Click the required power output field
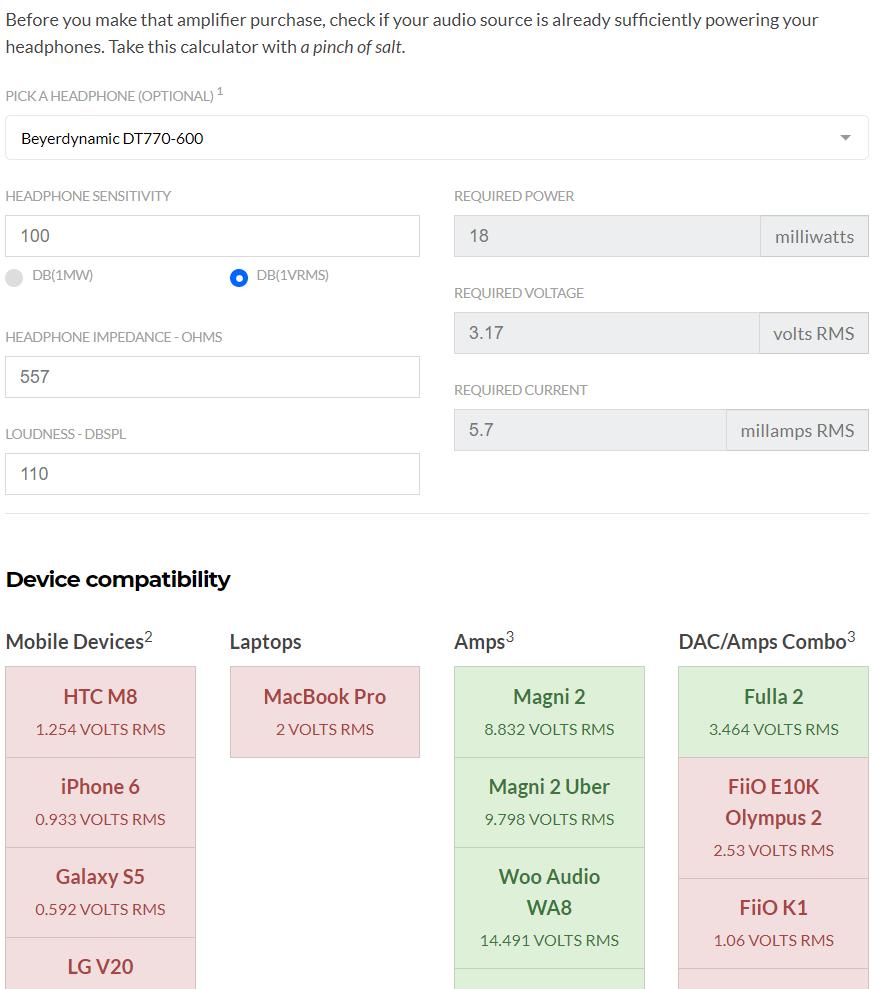873x989 pixels. point(606,236)
